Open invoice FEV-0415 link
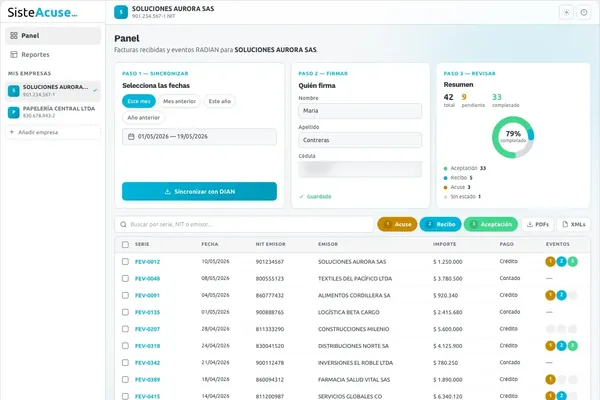 click(147, 397)
